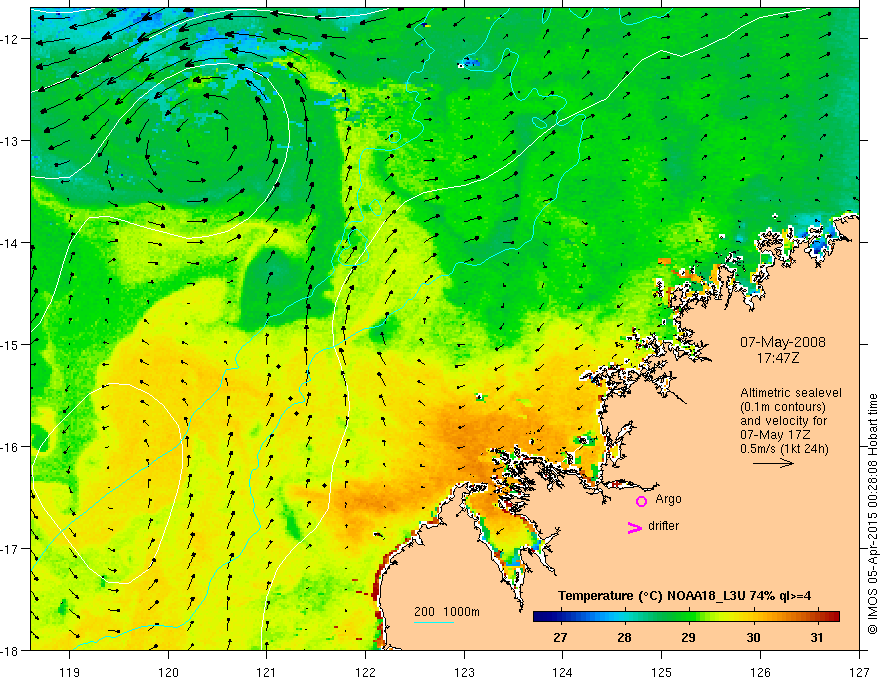Click the -18 latitude axis label
Viewport: 880px width, 680px height.
pyautogui.click(x=11, y=650)
